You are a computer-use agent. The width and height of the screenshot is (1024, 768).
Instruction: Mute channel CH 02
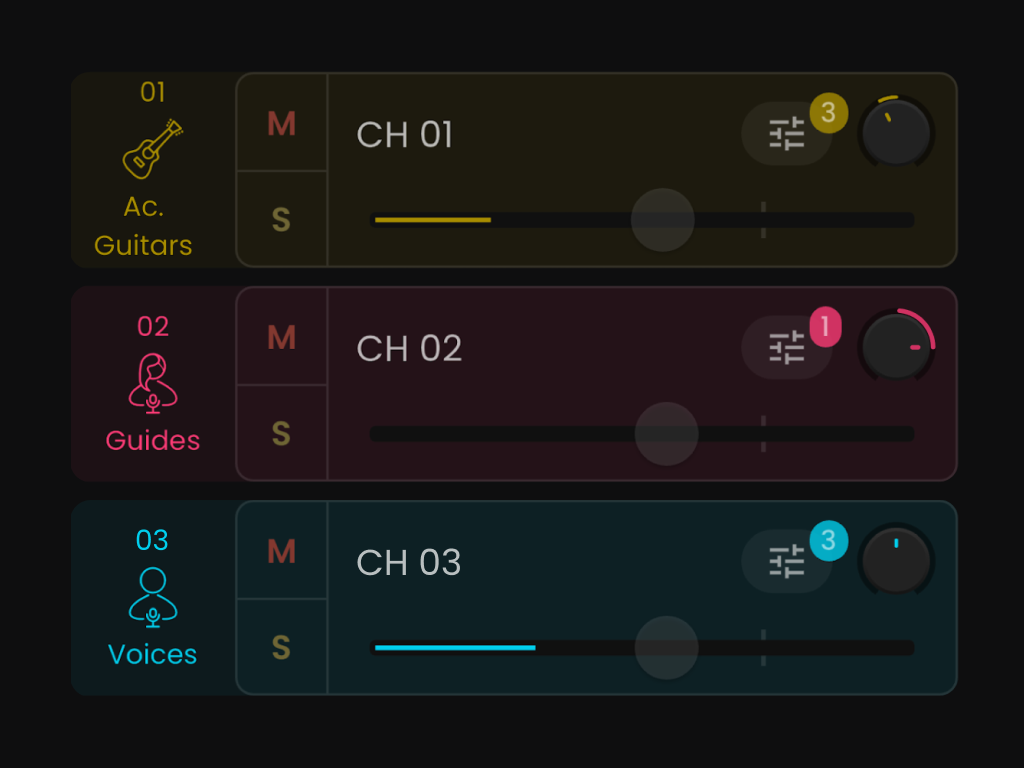(282, 338)
